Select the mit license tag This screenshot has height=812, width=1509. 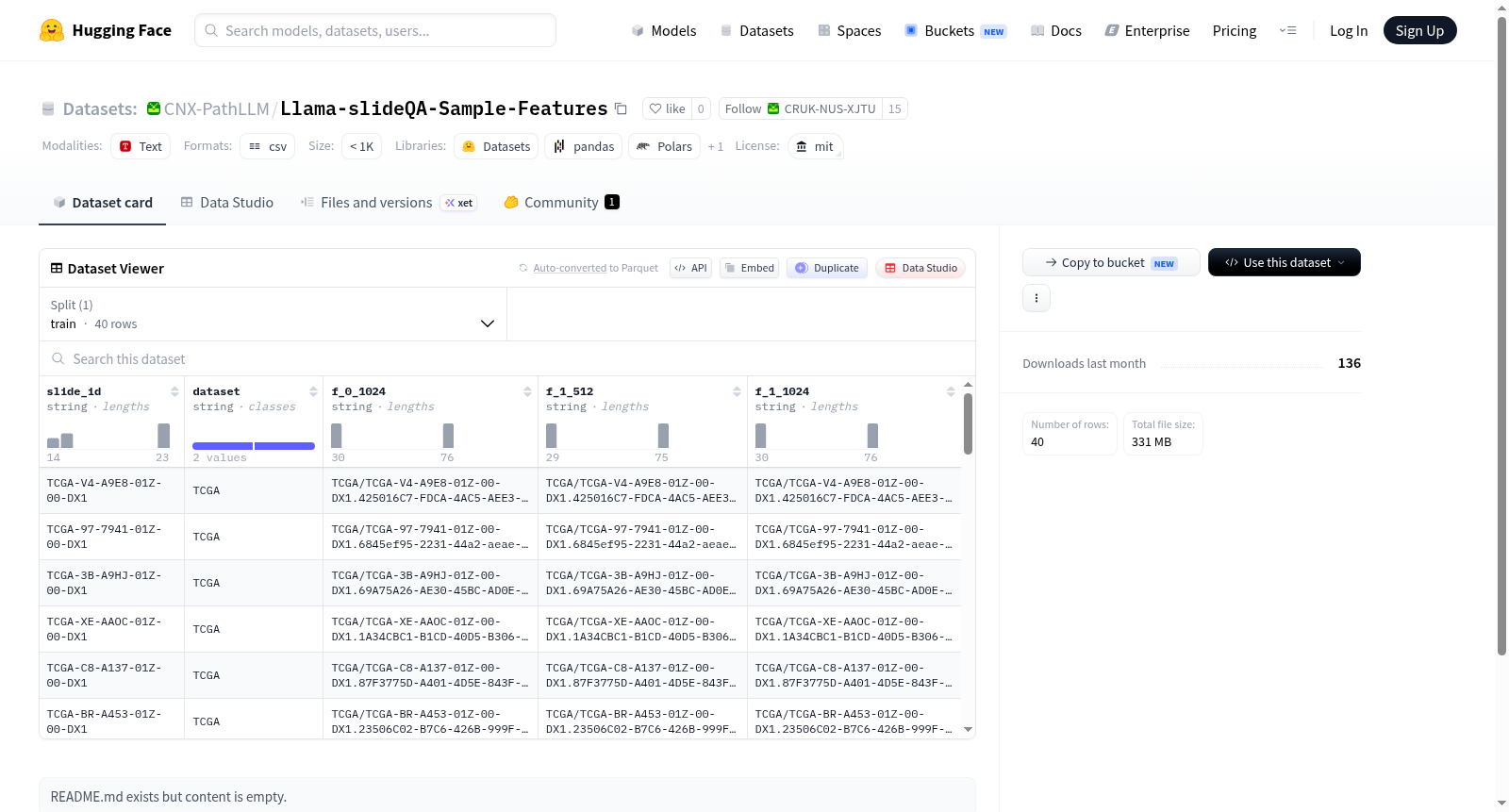(815, 146)
